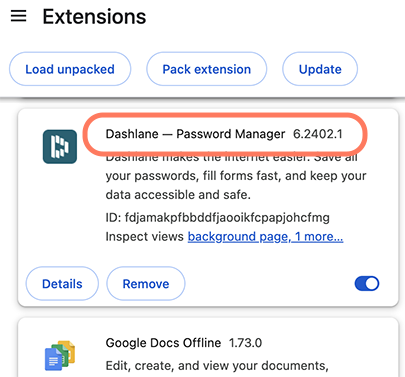The image size is (405, 377).
Task: Open Details for Dashlane extension
Action: 62,284
